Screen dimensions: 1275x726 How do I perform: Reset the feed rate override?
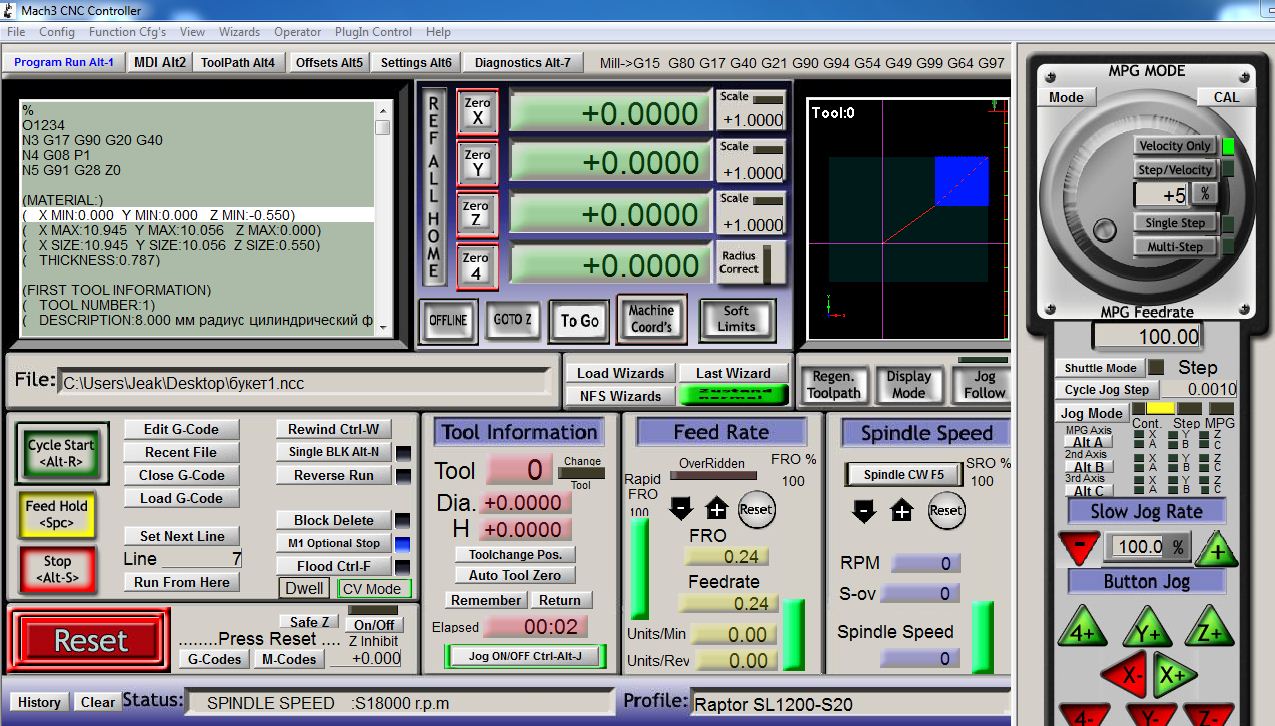point(756,509)
